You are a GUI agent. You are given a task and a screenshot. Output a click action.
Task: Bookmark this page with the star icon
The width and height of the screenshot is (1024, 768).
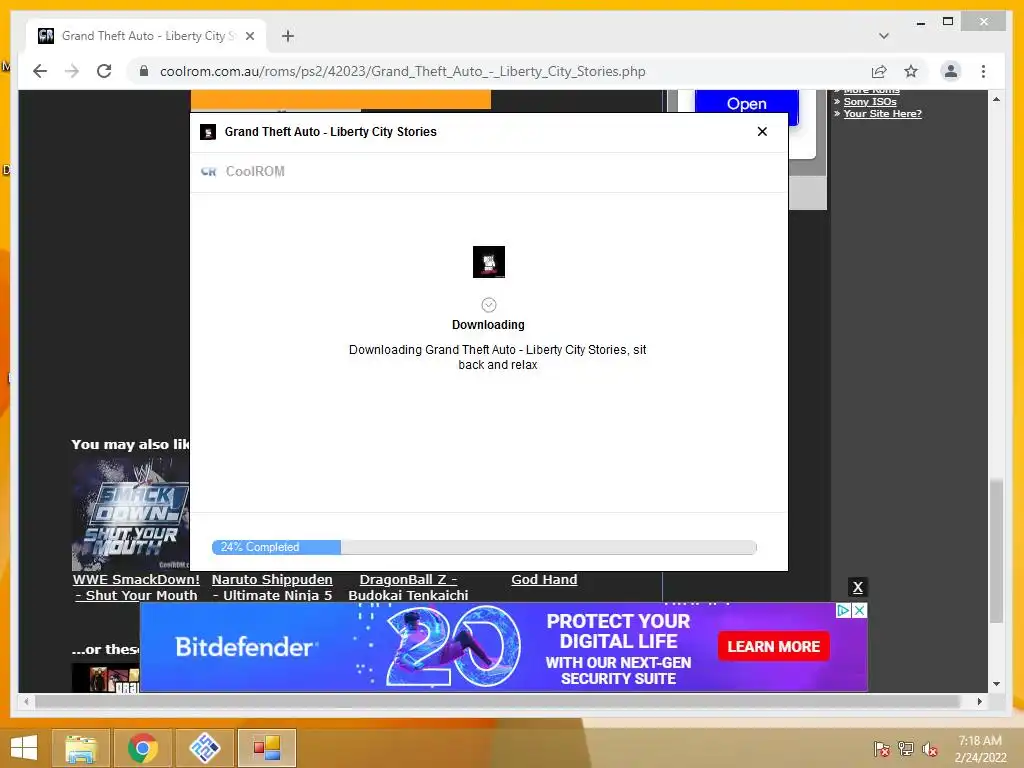pyautogui.click(x=911, y=71)
